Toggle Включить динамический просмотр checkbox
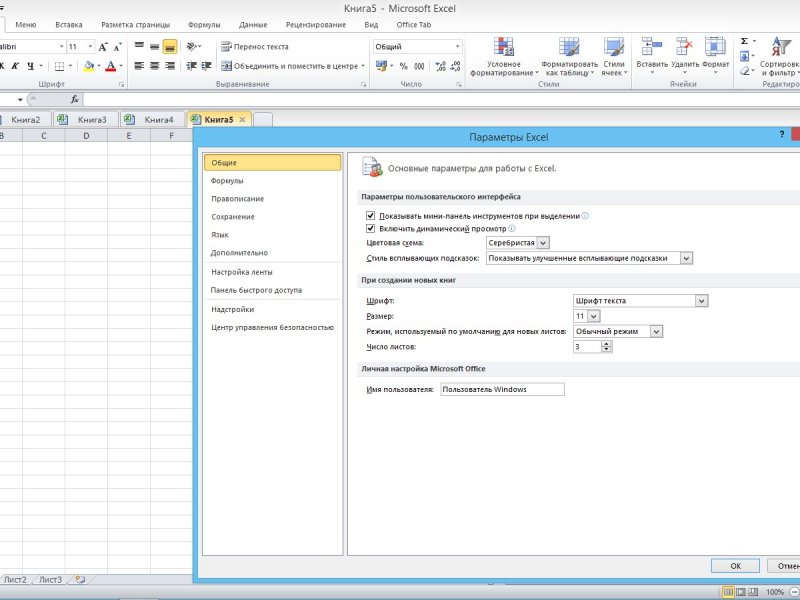This screenshot has width=800, height=600. coord(370,229)
